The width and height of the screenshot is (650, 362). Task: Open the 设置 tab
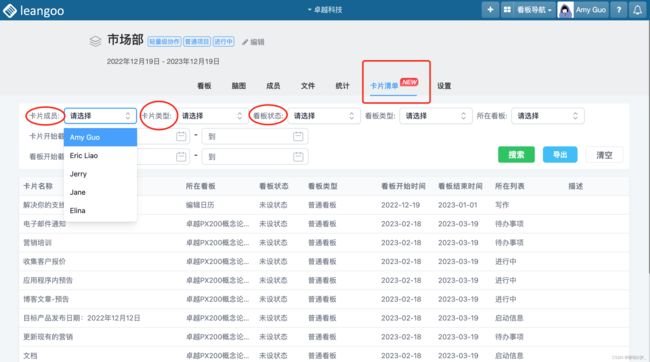tap(444, 86)
